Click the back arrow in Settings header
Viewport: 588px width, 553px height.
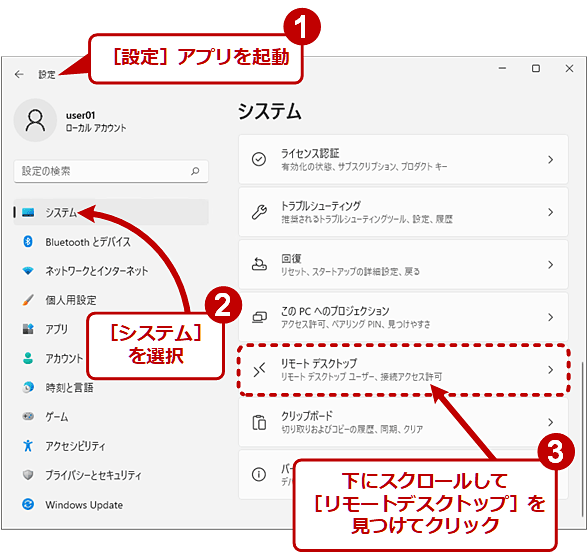(x=19, y=74)
